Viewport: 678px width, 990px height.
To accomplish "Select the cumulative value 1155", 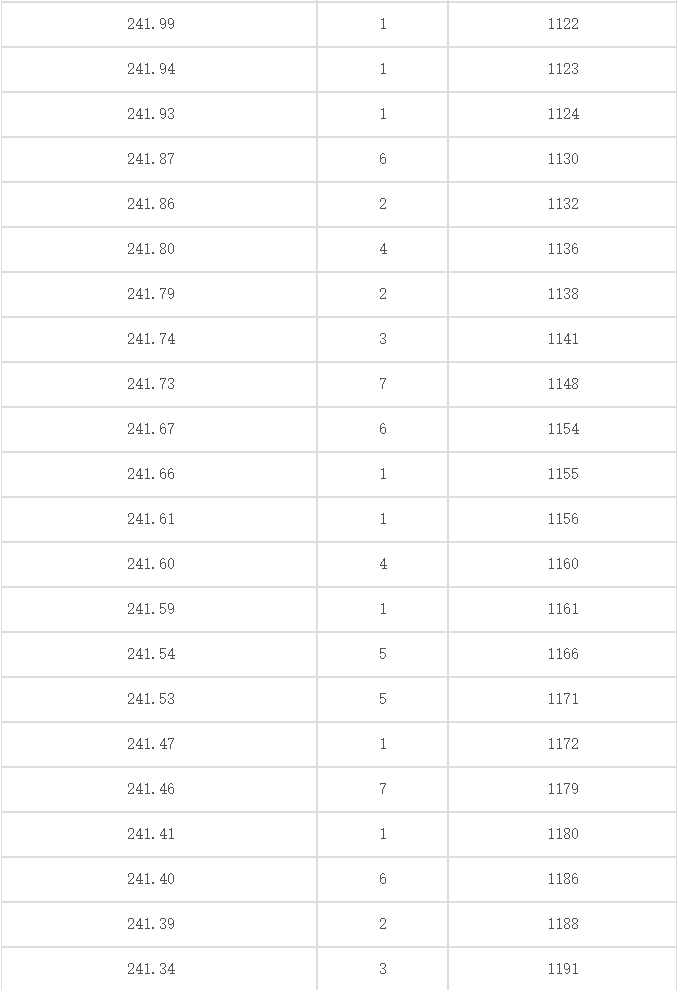I will click(563, 474).
